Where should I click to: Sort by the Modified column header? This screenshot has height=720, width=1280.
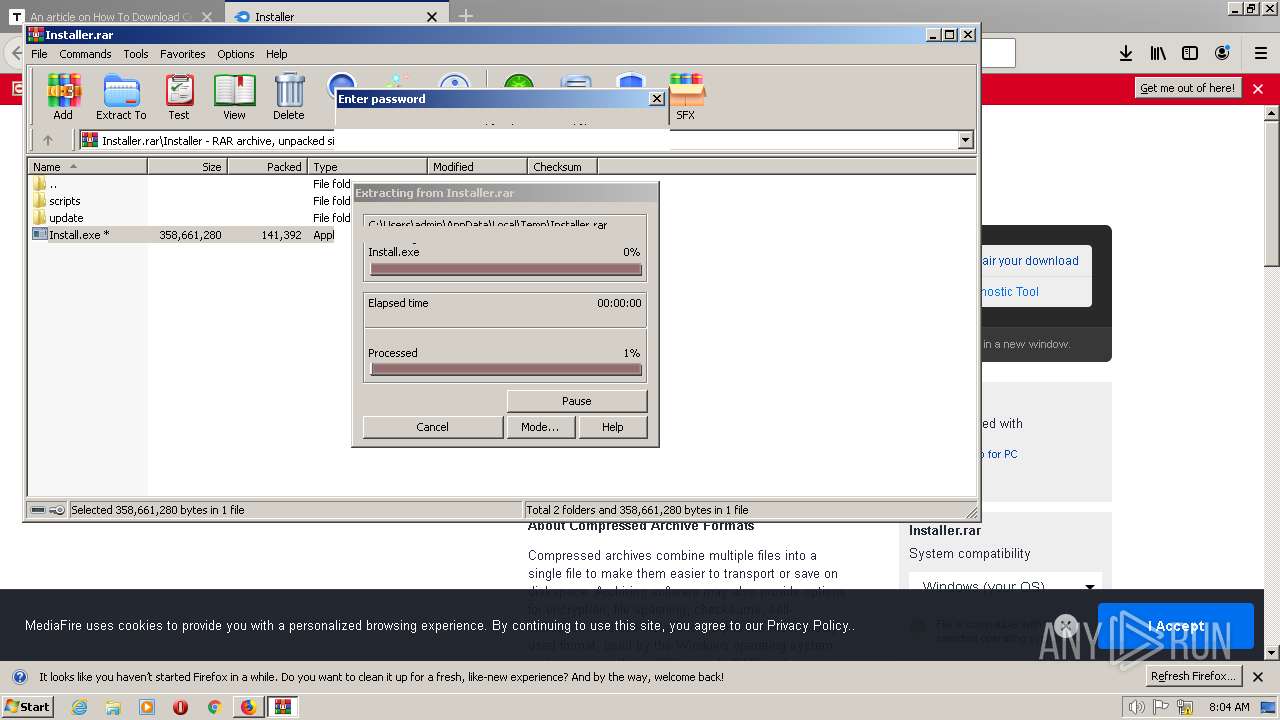click(477, 167)
